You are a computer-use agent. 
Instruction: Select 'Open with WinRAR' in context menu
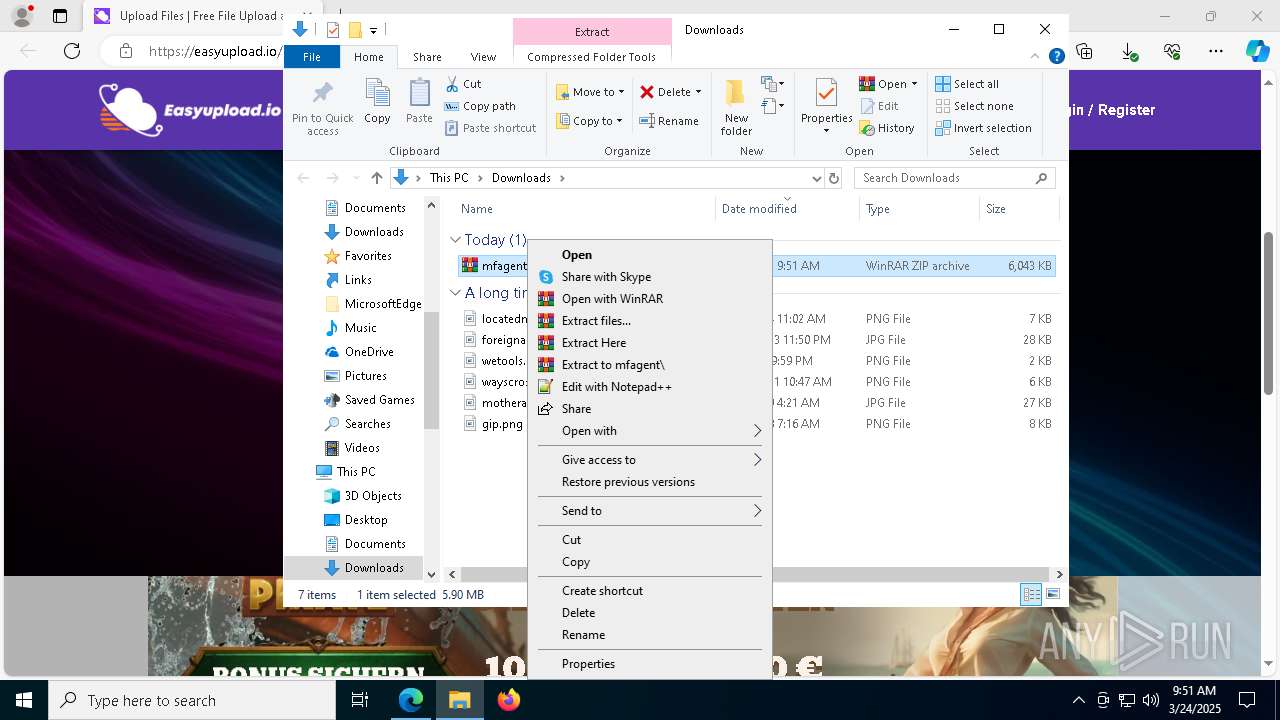[650, 299]
